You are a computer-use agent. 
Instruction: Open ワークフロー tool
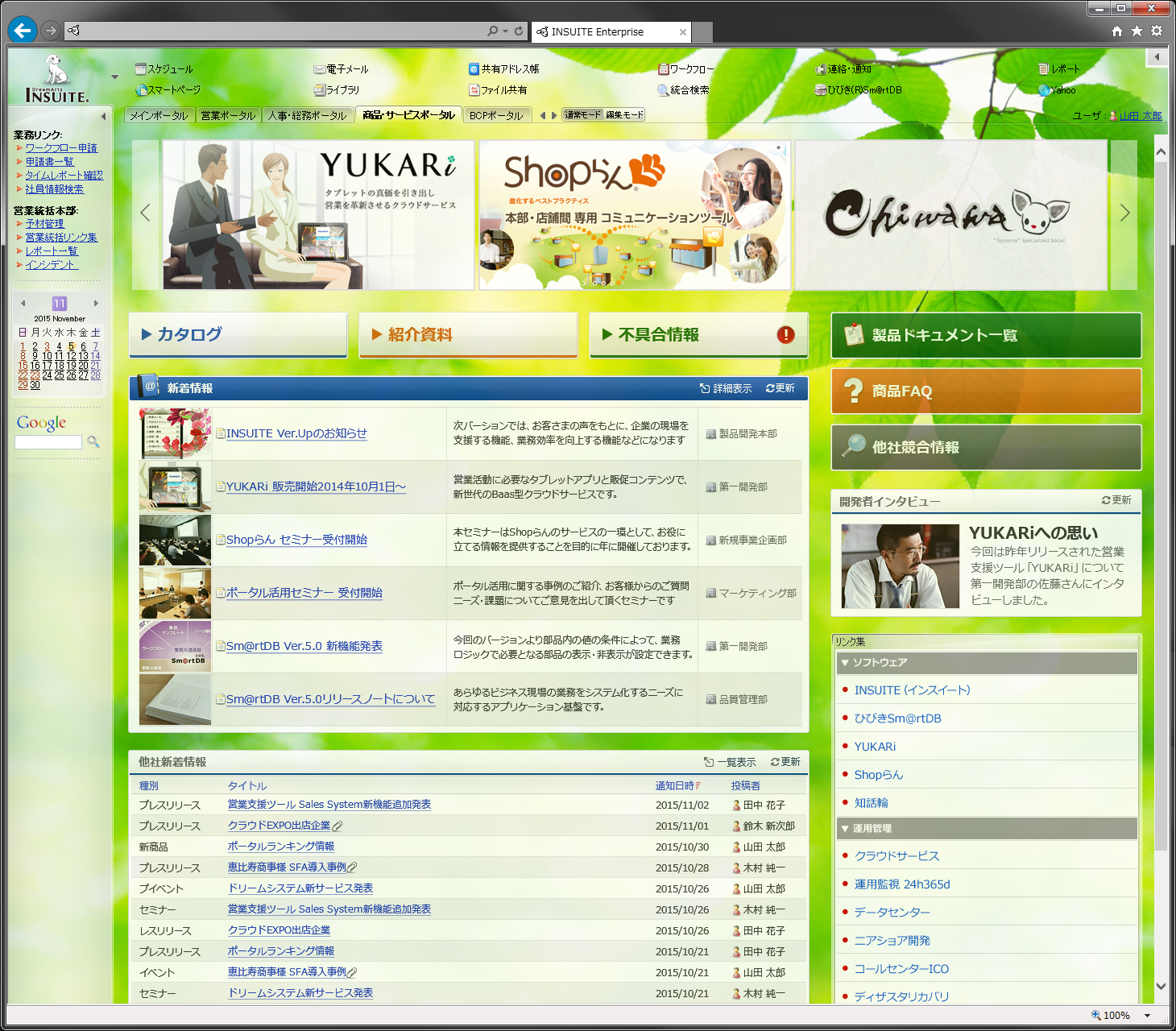point(685,69)
